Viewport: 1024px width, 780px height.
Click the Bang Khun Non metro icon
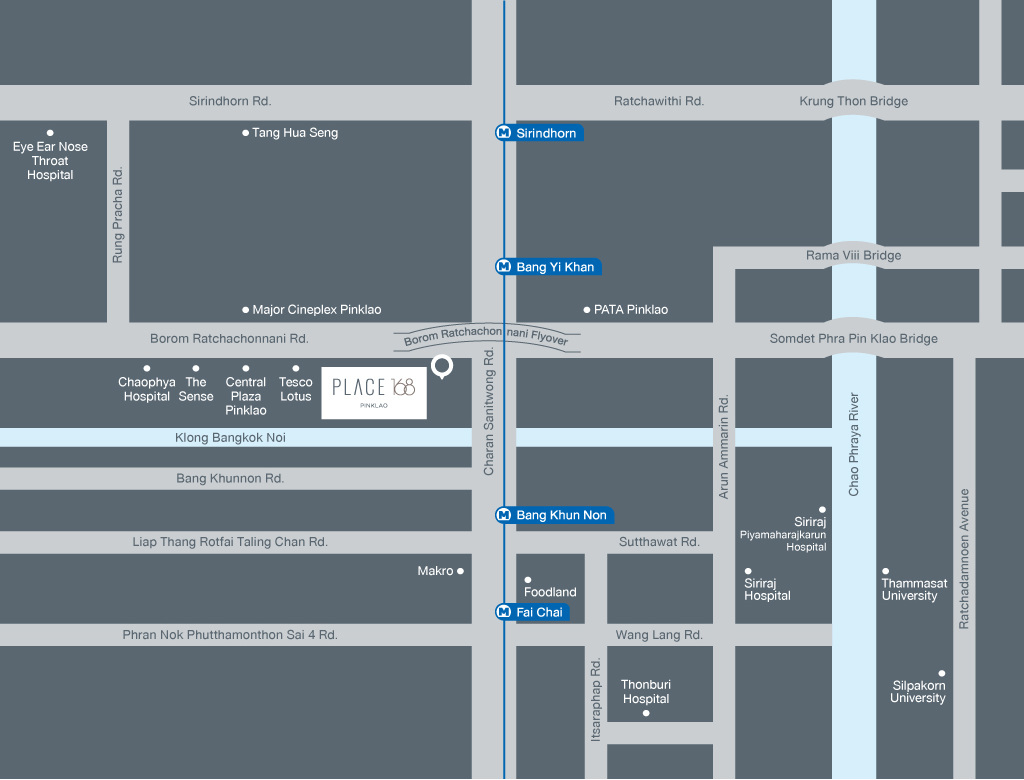[504, 515]
